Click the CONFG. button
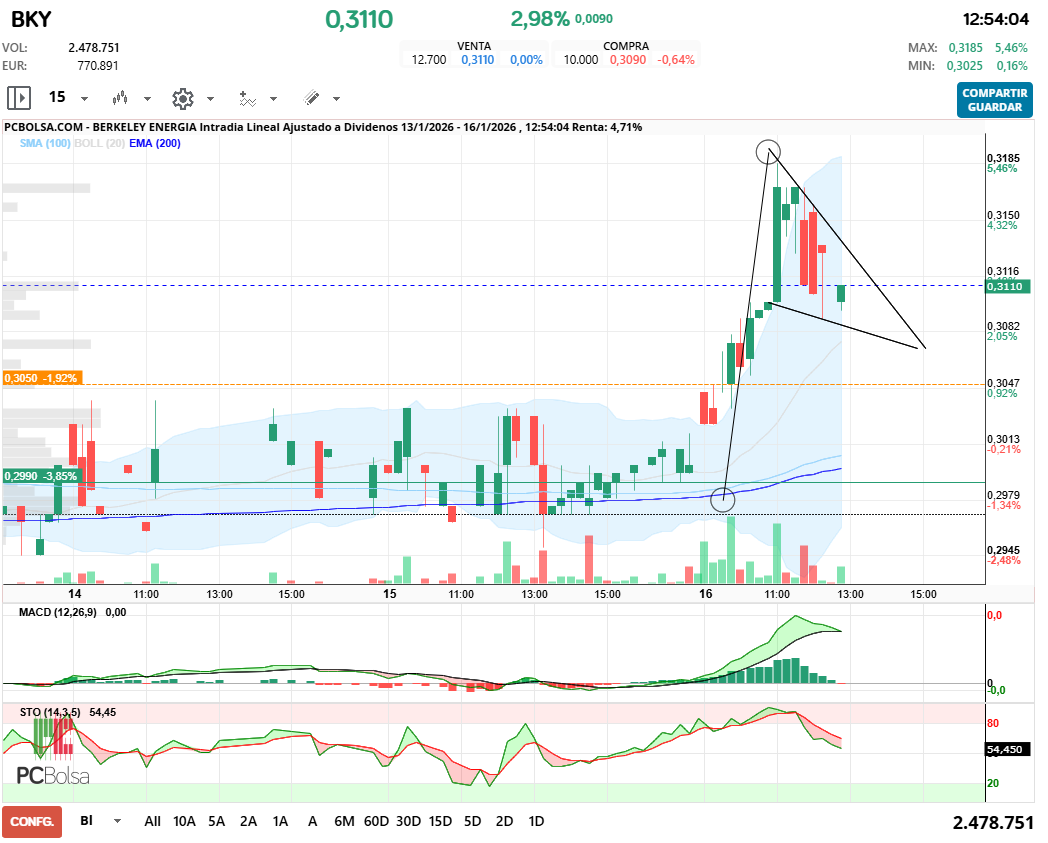 coord(32,822)
